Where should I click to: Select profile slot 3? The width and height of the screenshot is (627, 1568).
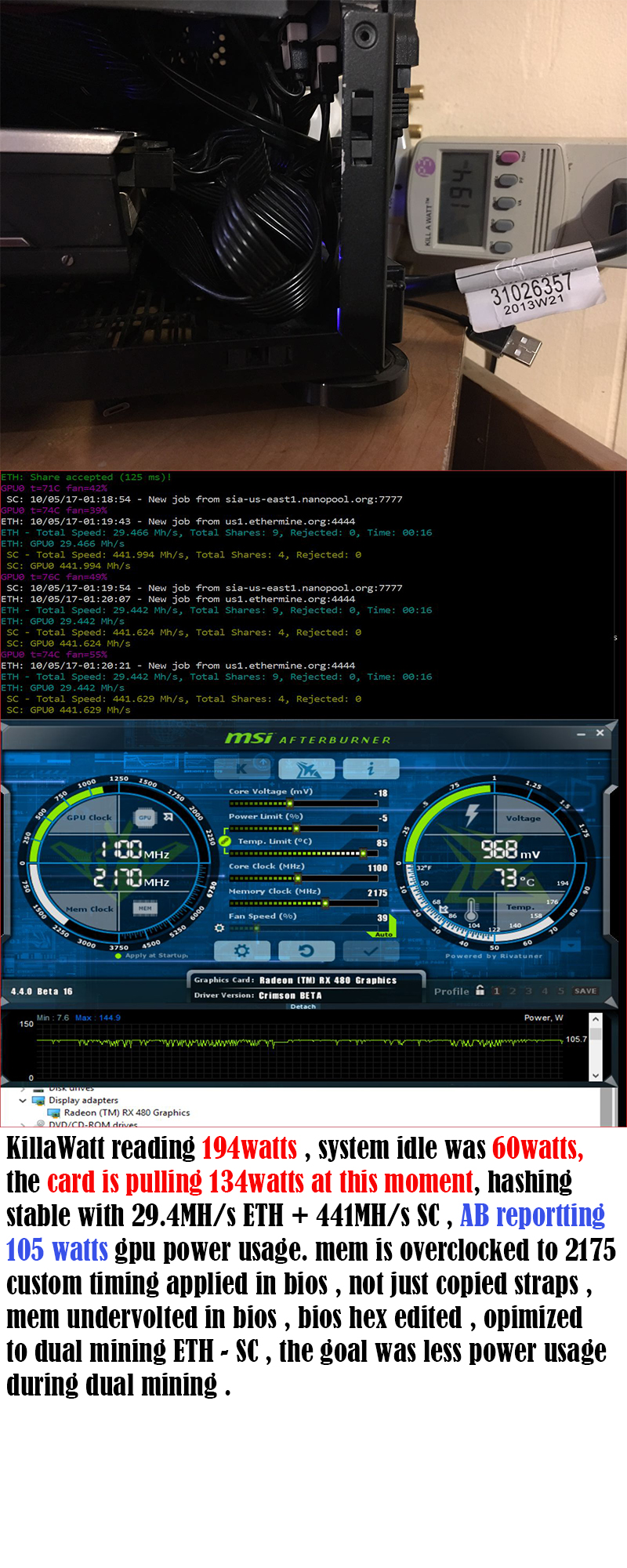[x=528, y=991]
